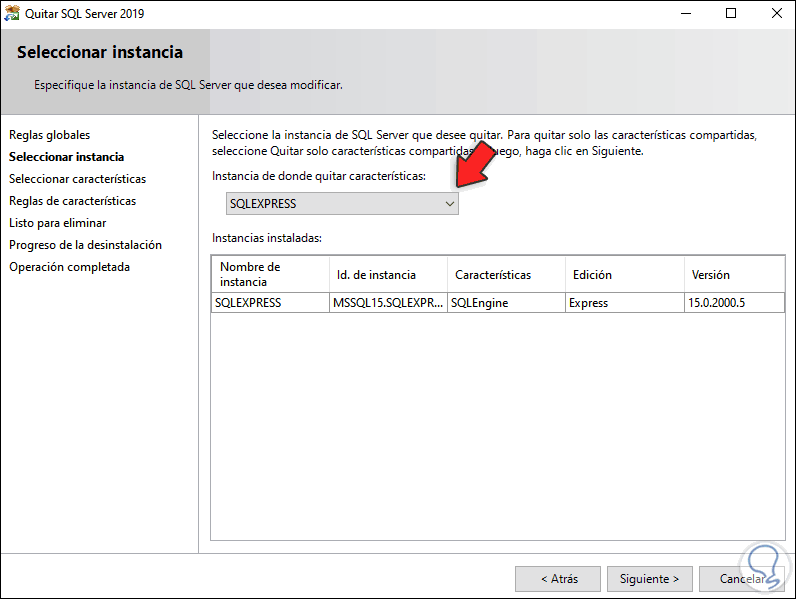Open the Progreso de la desinstalación step

tap(85, 245)
